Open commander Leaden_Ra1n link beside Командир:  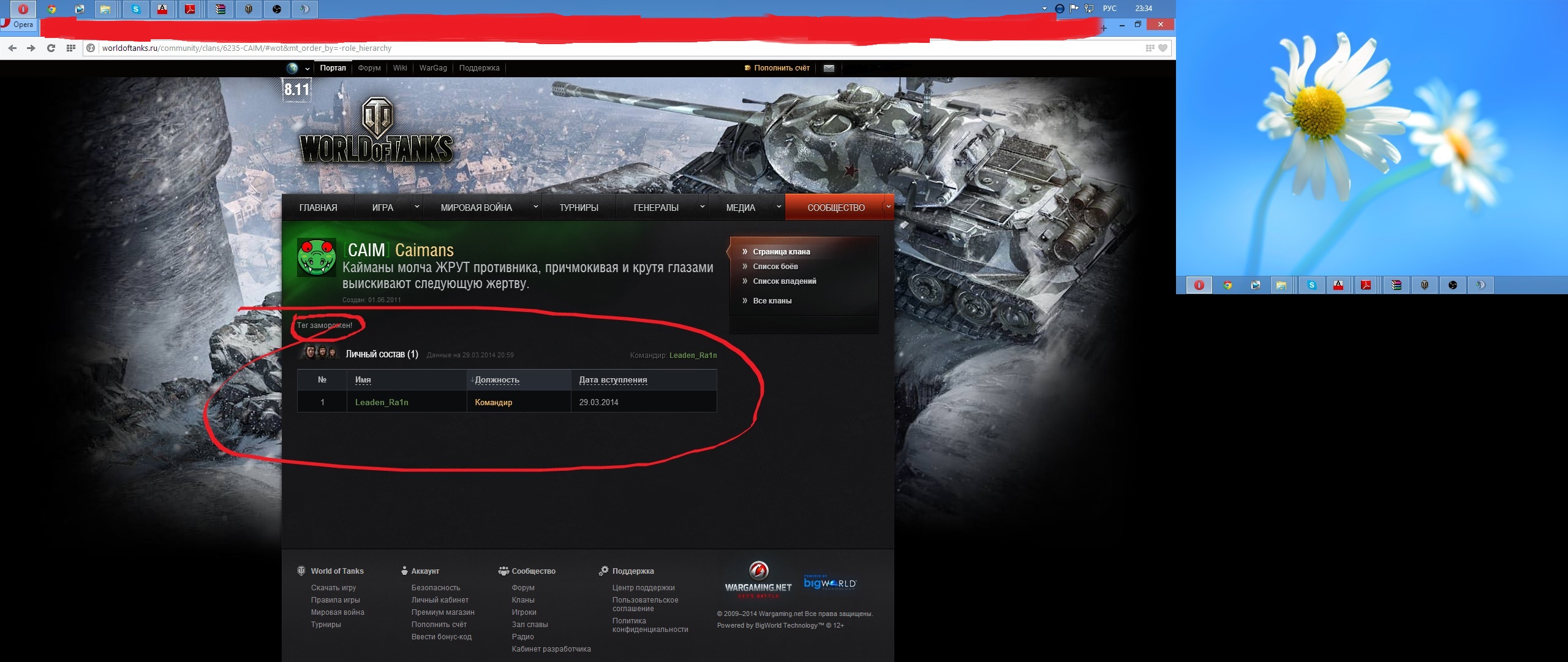pos(693,356)
